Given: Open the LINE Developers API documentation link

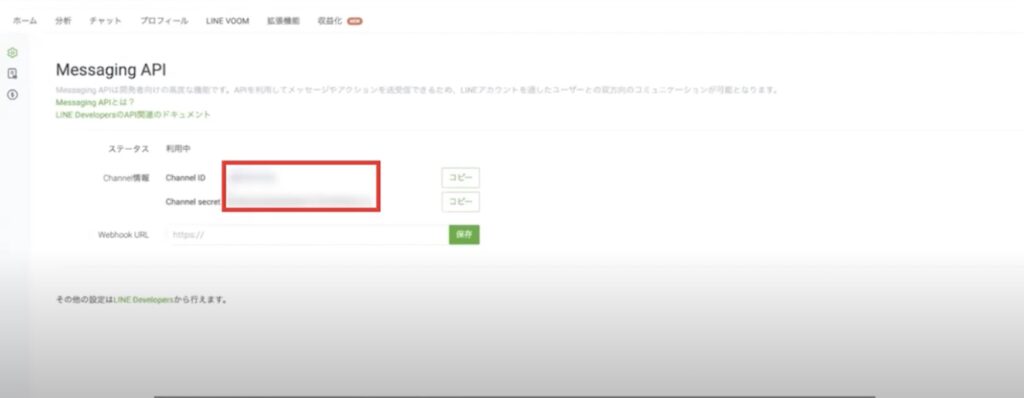Looking at the screenshot, I should pyautogui.click(x=133, y=114).
